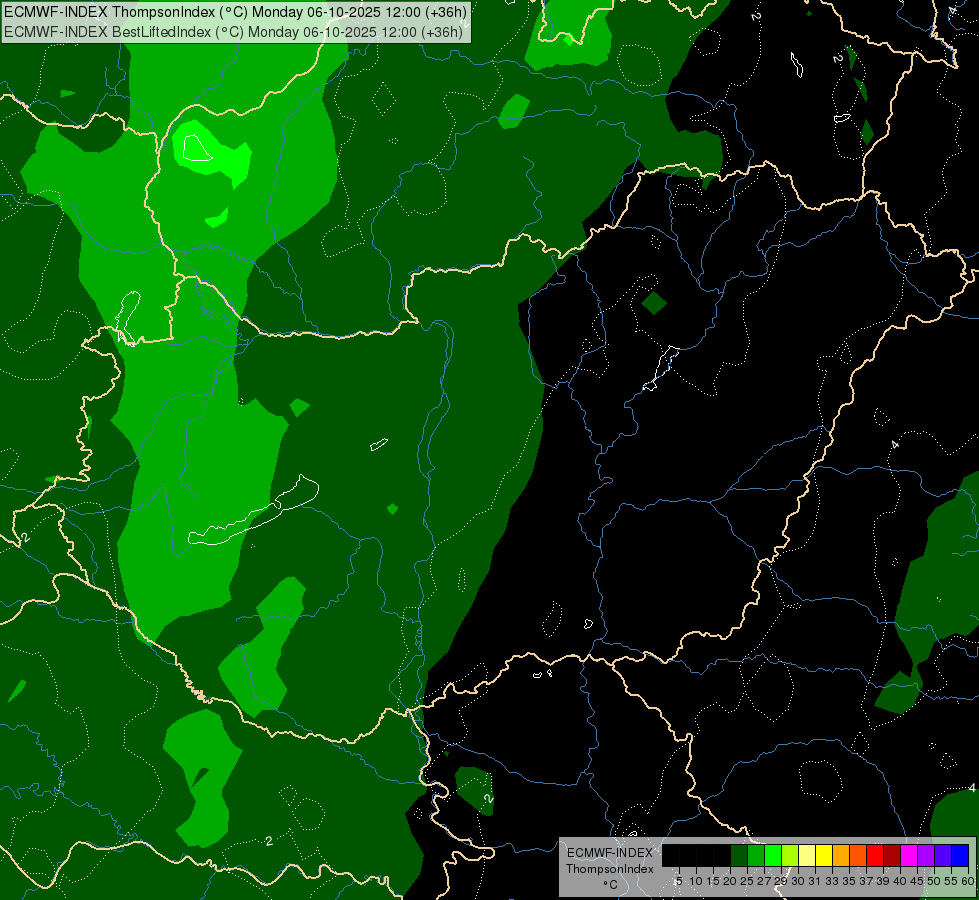The image size is (979, 900).
Task: Click the legend tick value '10'
Action: point(696,881)
